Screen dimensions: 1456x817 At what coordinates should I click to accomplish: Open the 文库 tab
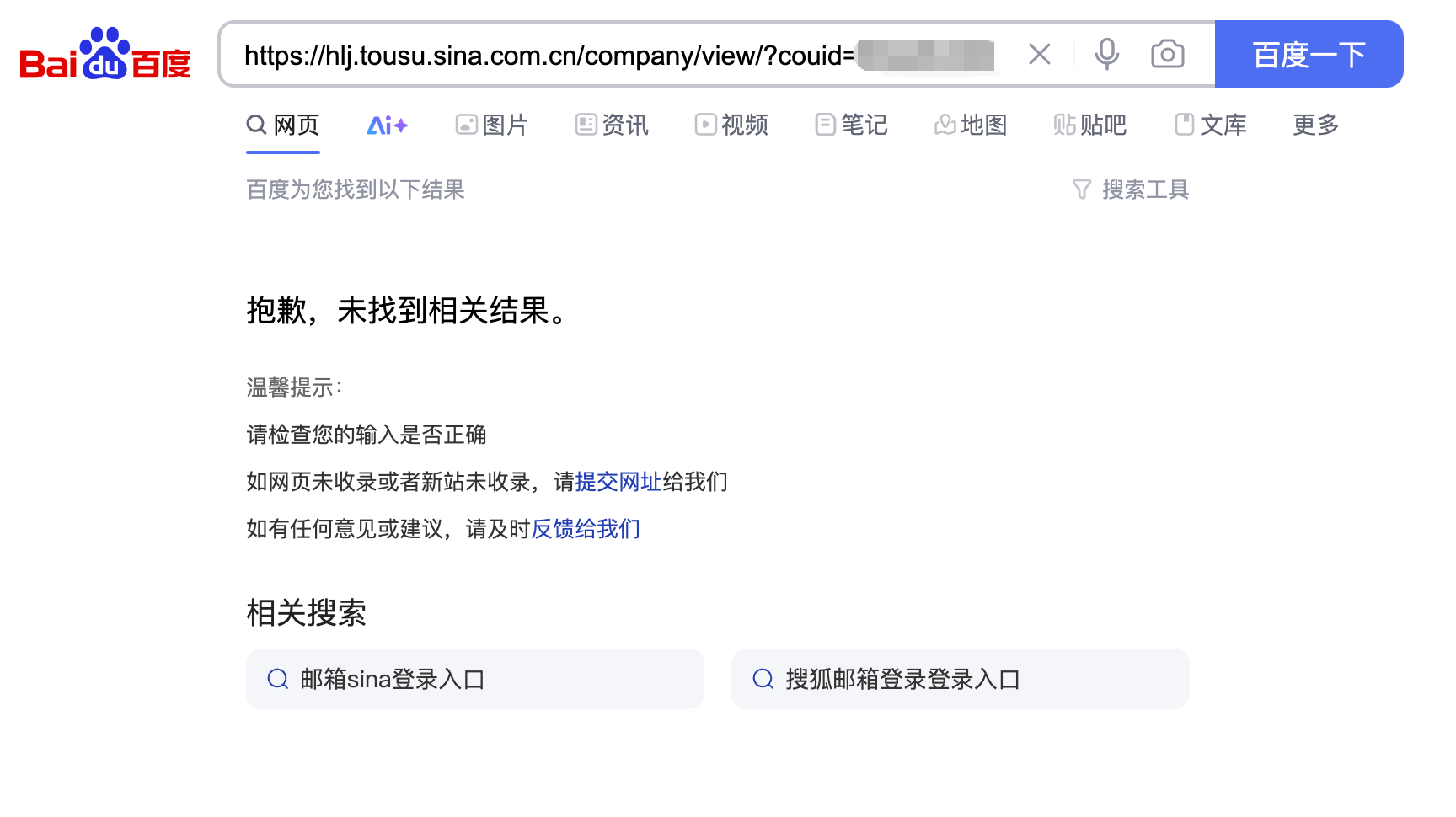coord(1211,125)
